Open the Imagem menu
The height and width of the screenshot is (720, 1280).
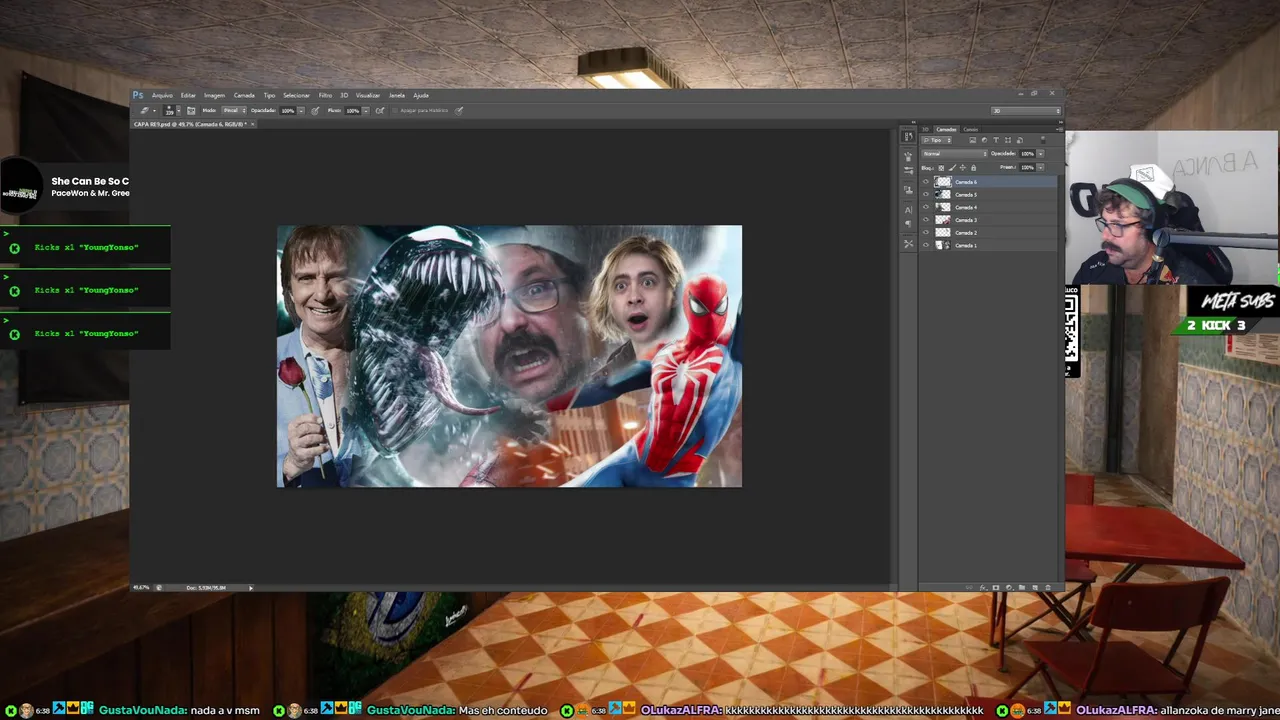click(214, 95)
